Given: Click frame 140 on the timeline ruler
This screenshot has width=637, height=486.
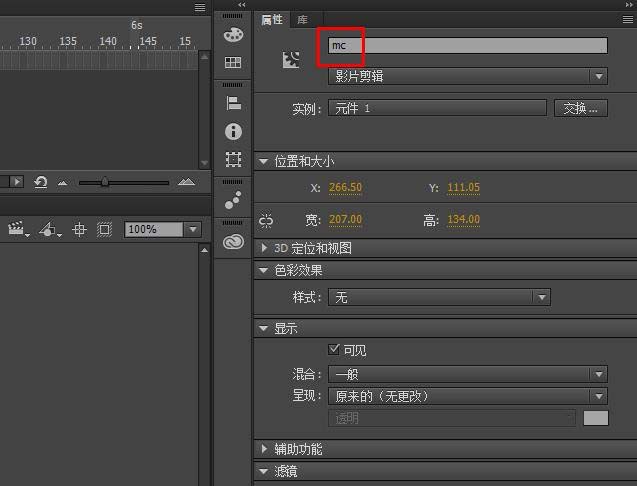Looking at the screenshot, I should 108,41.
